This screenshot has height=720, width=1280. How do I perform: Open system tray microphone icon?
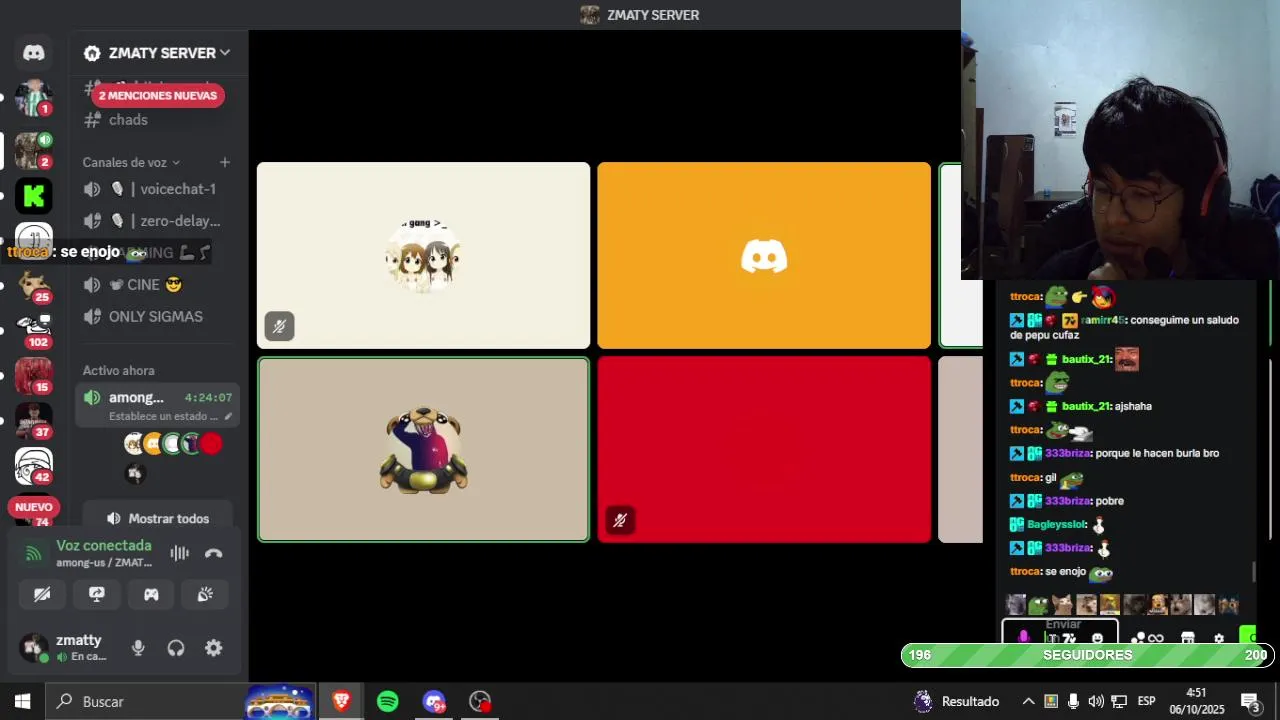[x=1073, y=701]
